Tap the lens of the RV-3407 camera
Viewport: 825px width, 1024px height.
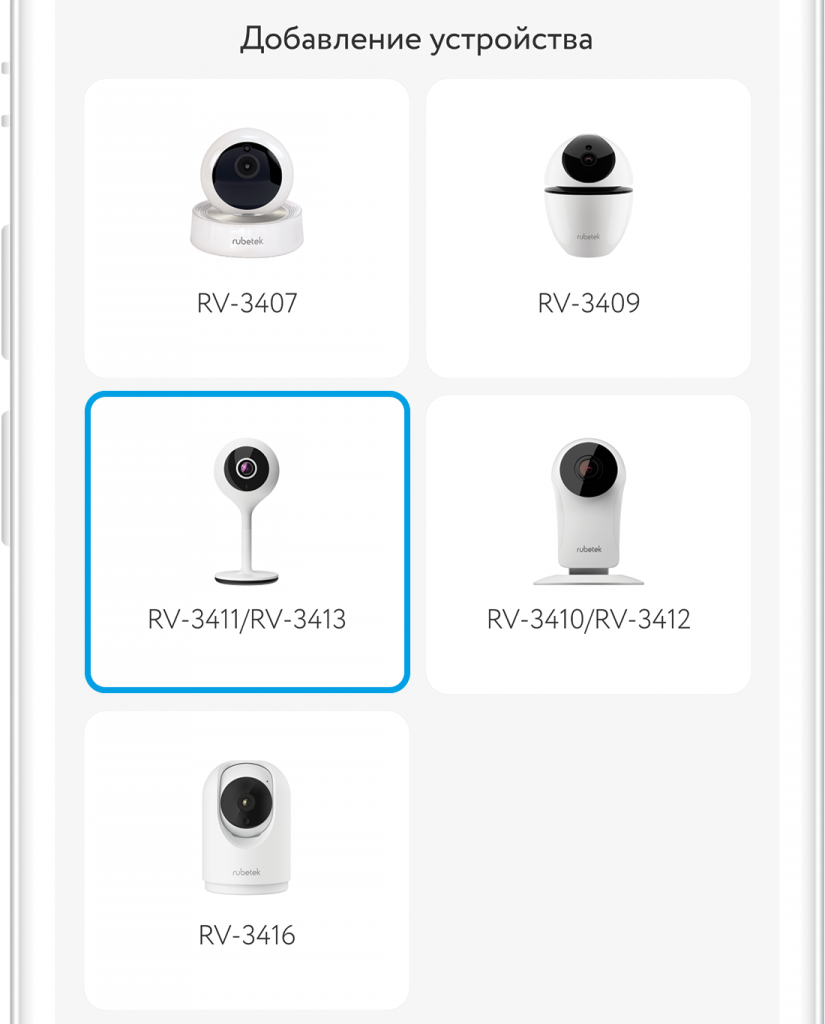tap(247, 167)
